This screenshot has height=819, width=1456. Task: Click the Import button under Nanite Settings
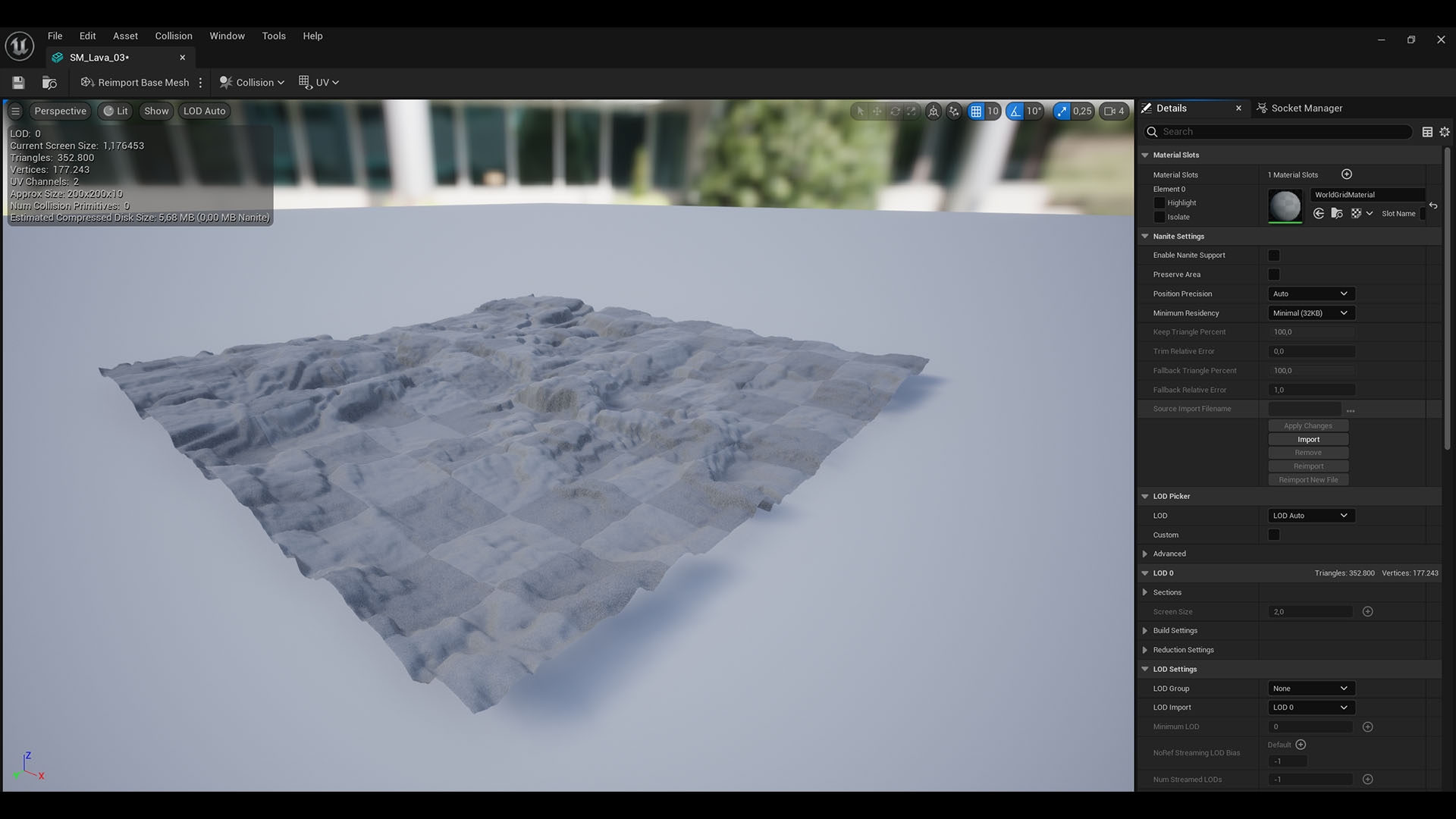1307,439
